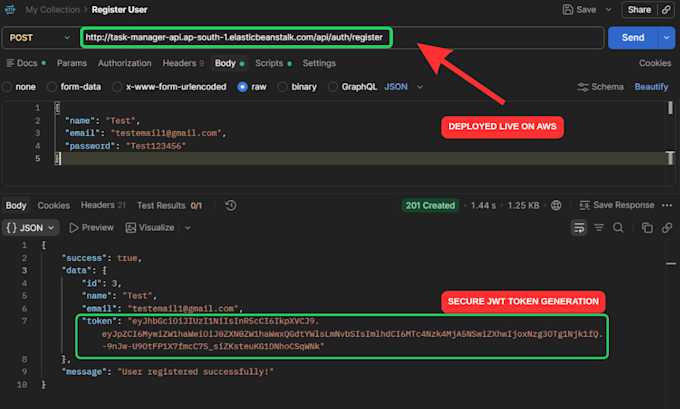This screenshot has height=409, width=680.
Task: Open the Authorization tab
Action: 124,63
